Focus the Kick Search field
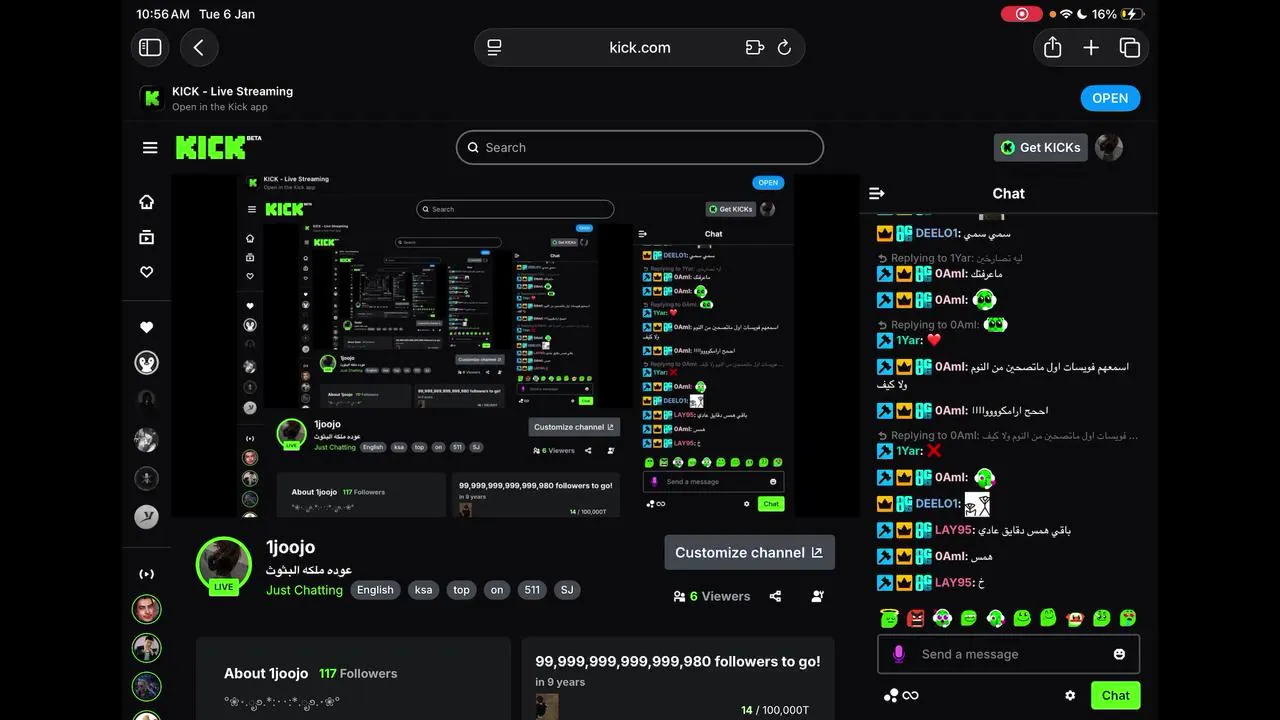 point(640,147)
